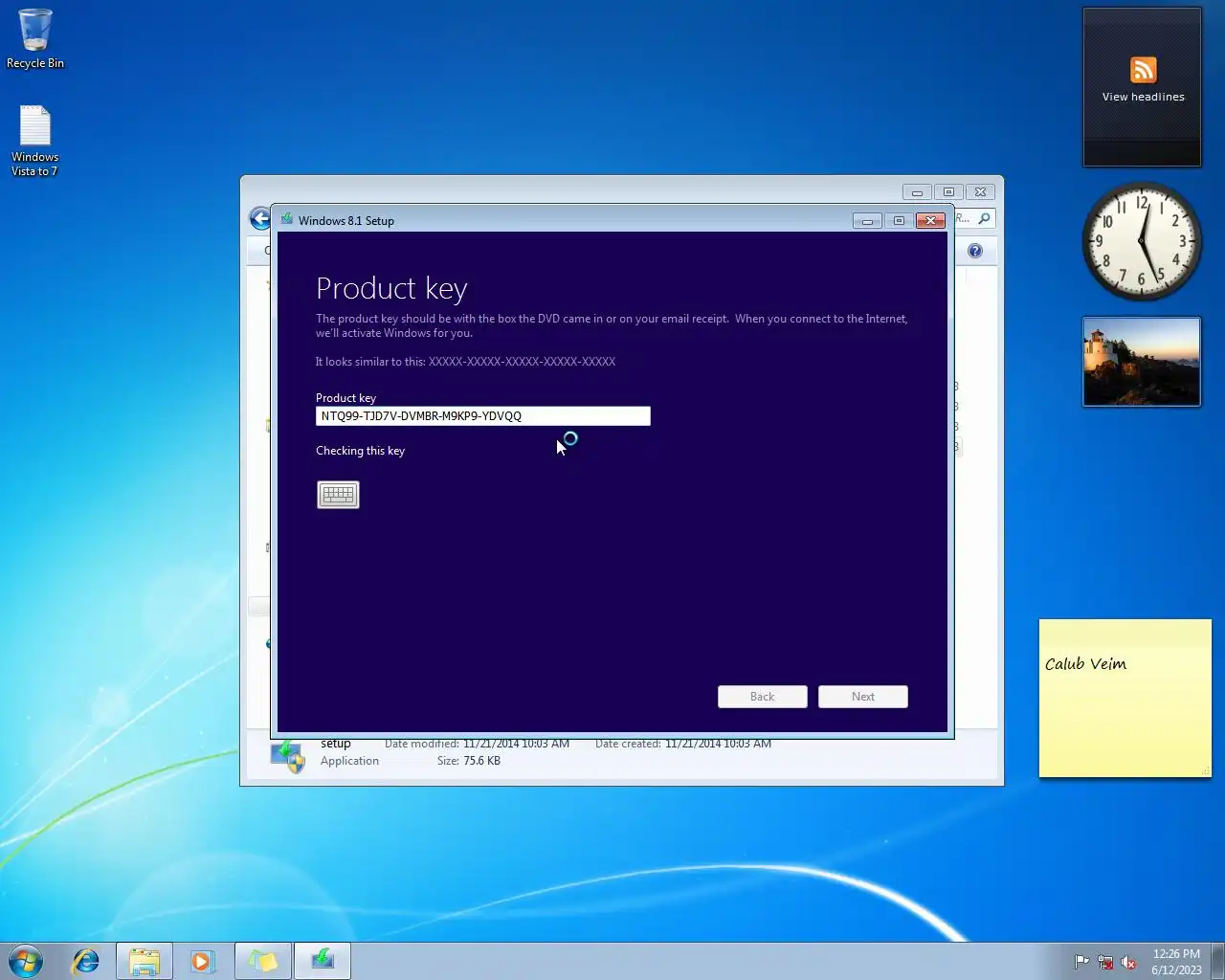Click the muted volume tray icon

click(x=1129, y=962)
